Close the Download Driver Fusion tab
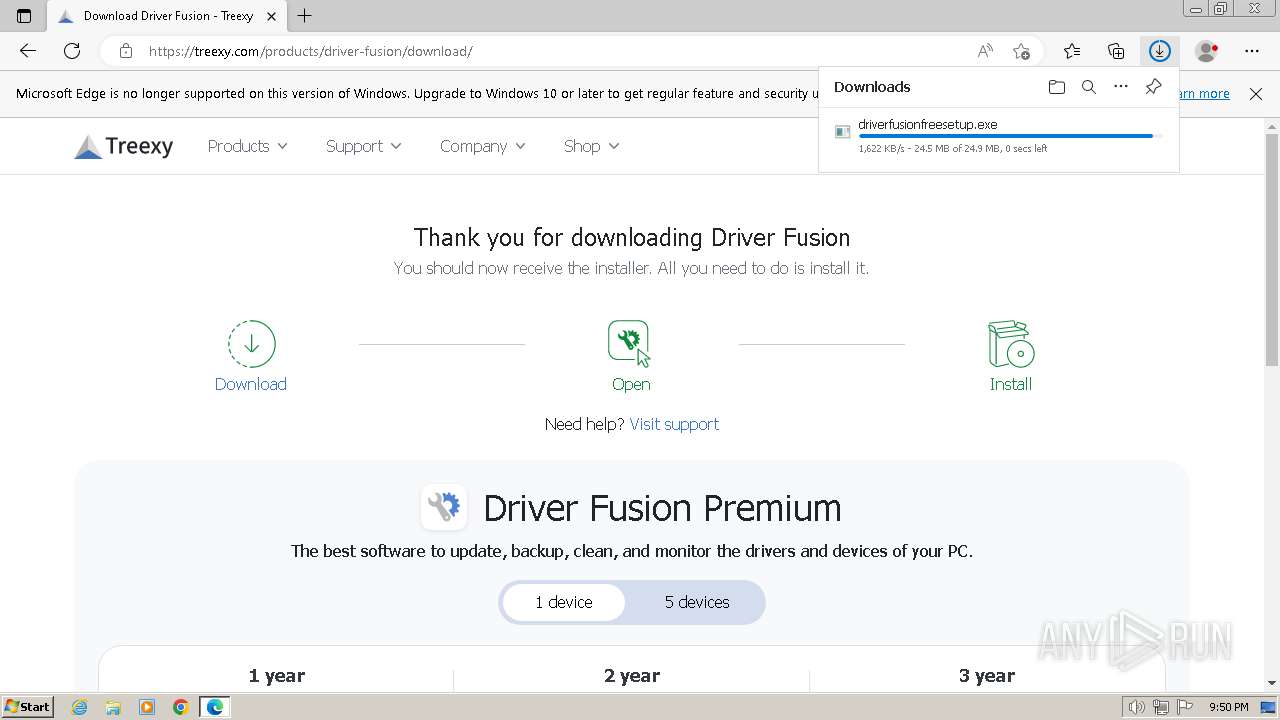The height and width of the screenshot is (720, 1280). 271,16
